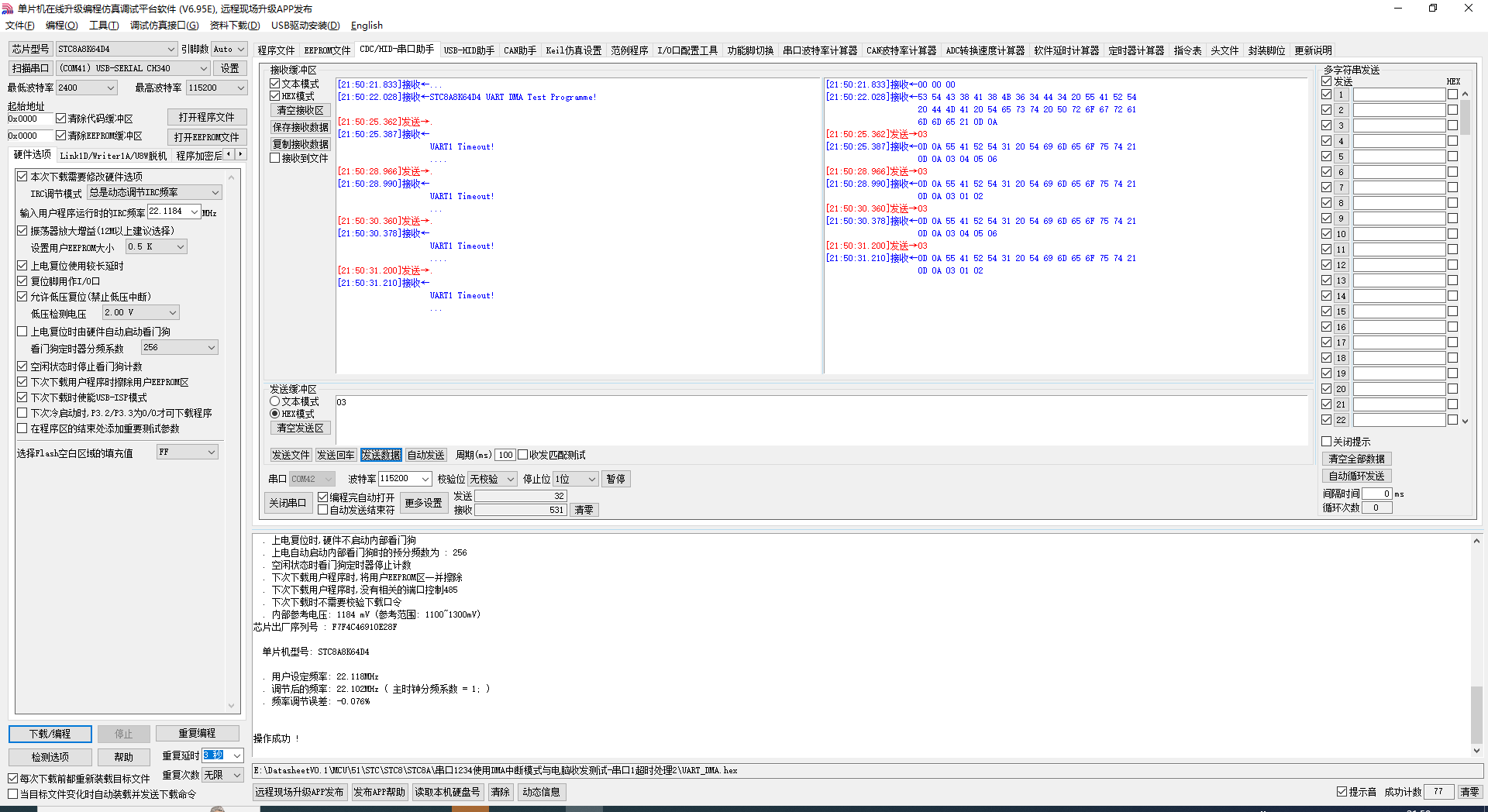Switch to USB-HID助手 tab
The height and width of the screenshot is (812, 1488).
[469, 50]
